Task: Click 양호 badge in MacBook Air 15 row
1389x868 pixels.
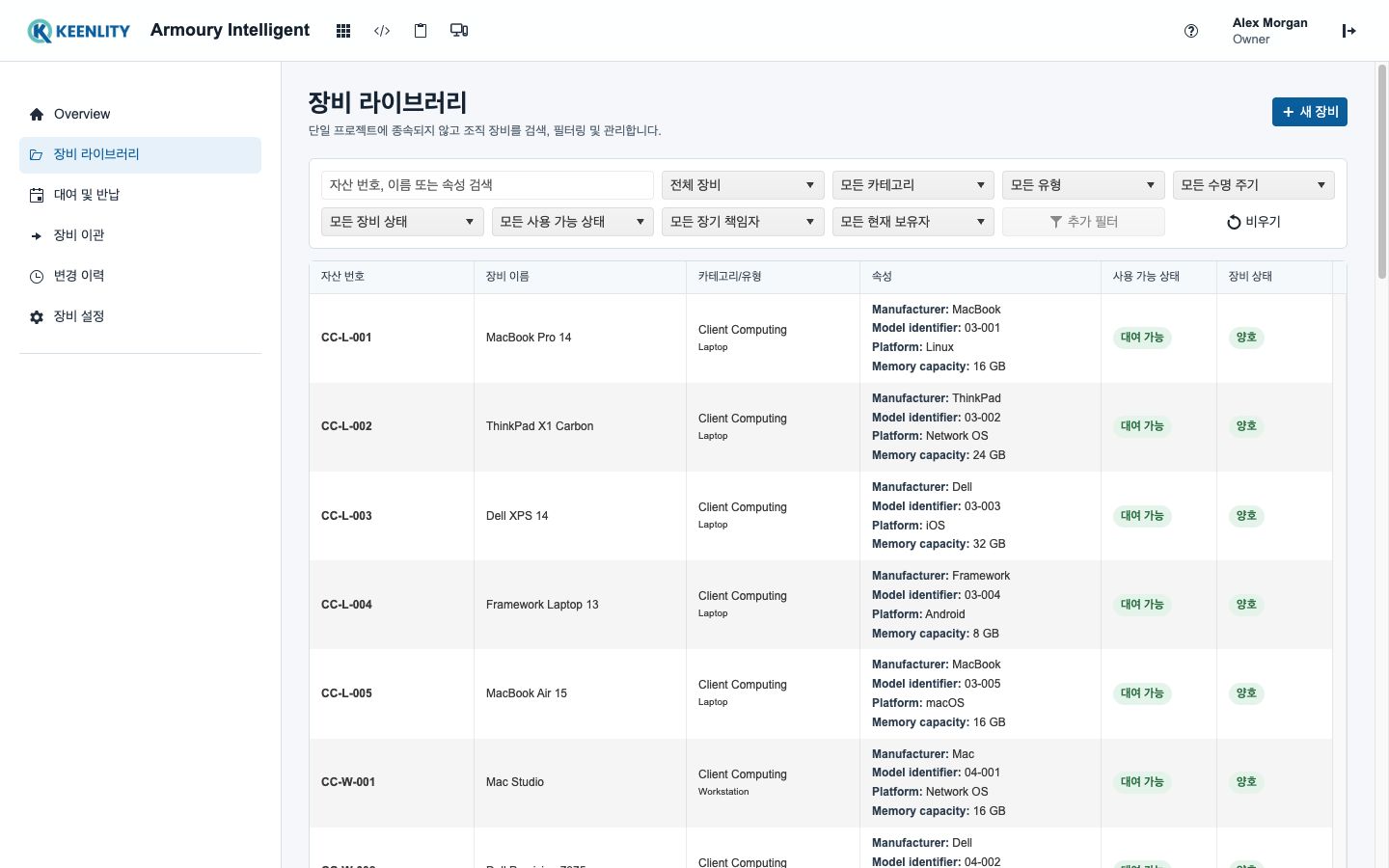Action: [1246, 693]
